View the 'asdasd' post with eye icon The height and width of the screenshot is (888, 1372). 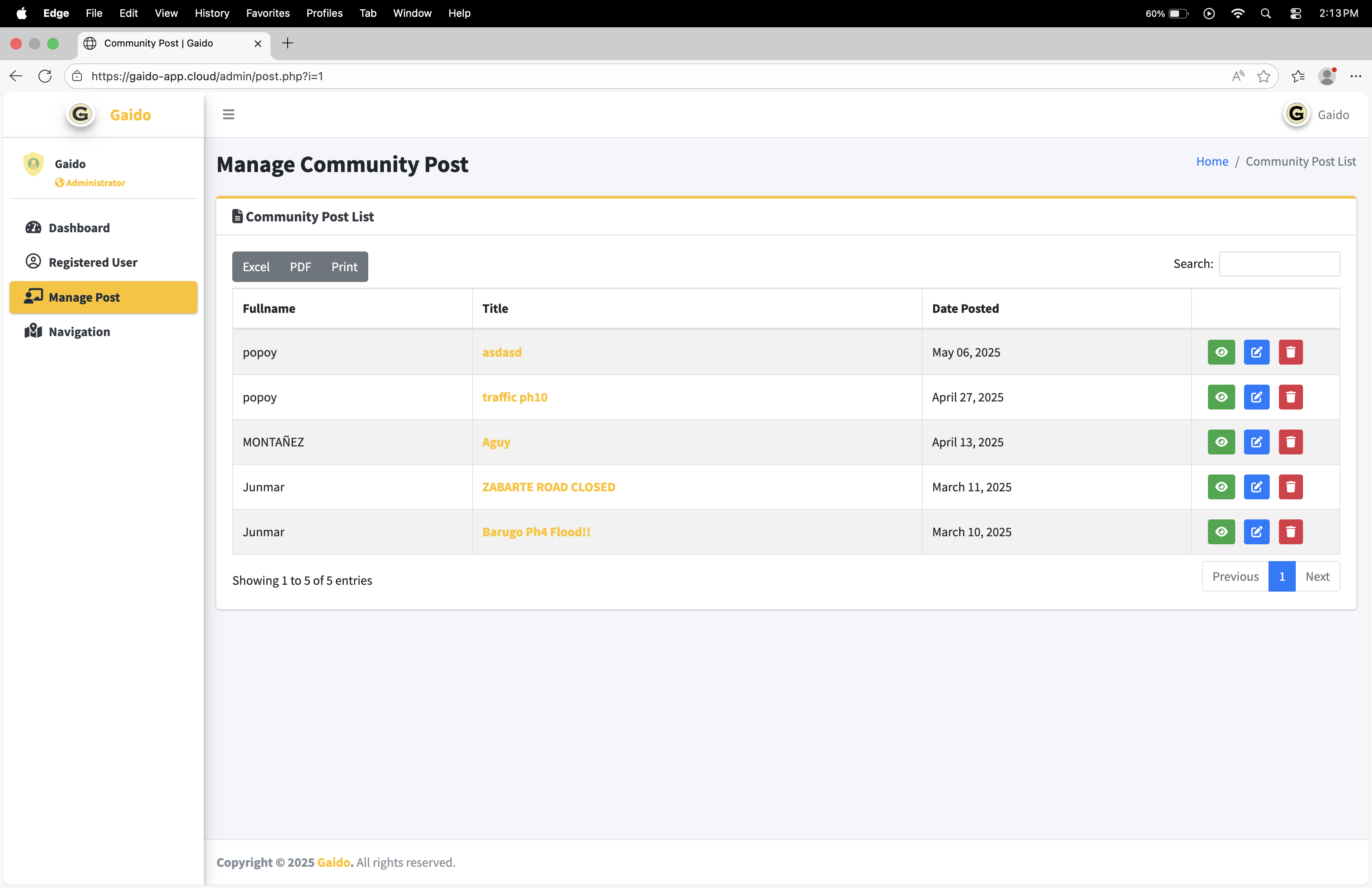click(x=1221, y=352)
